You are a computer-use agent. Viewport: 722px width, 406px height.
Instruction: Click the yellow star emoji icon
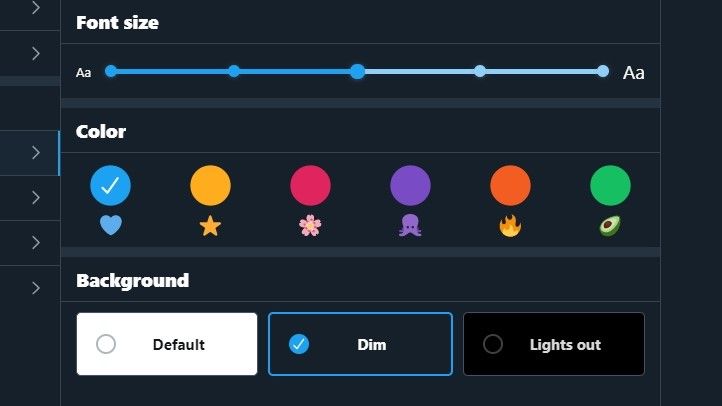click(x=210, y=226)
